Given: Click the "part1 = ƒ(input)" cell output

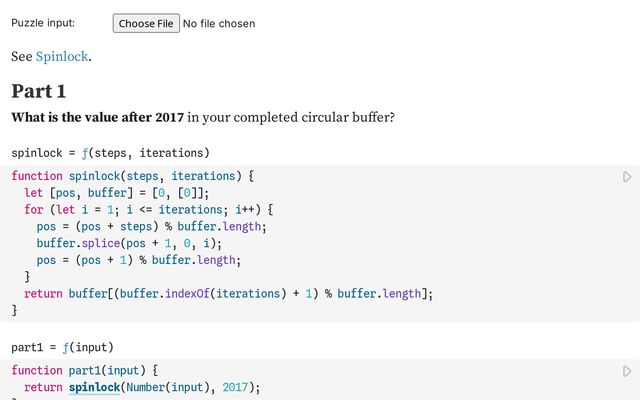Looking at the screenshot, I should point(62,347).
